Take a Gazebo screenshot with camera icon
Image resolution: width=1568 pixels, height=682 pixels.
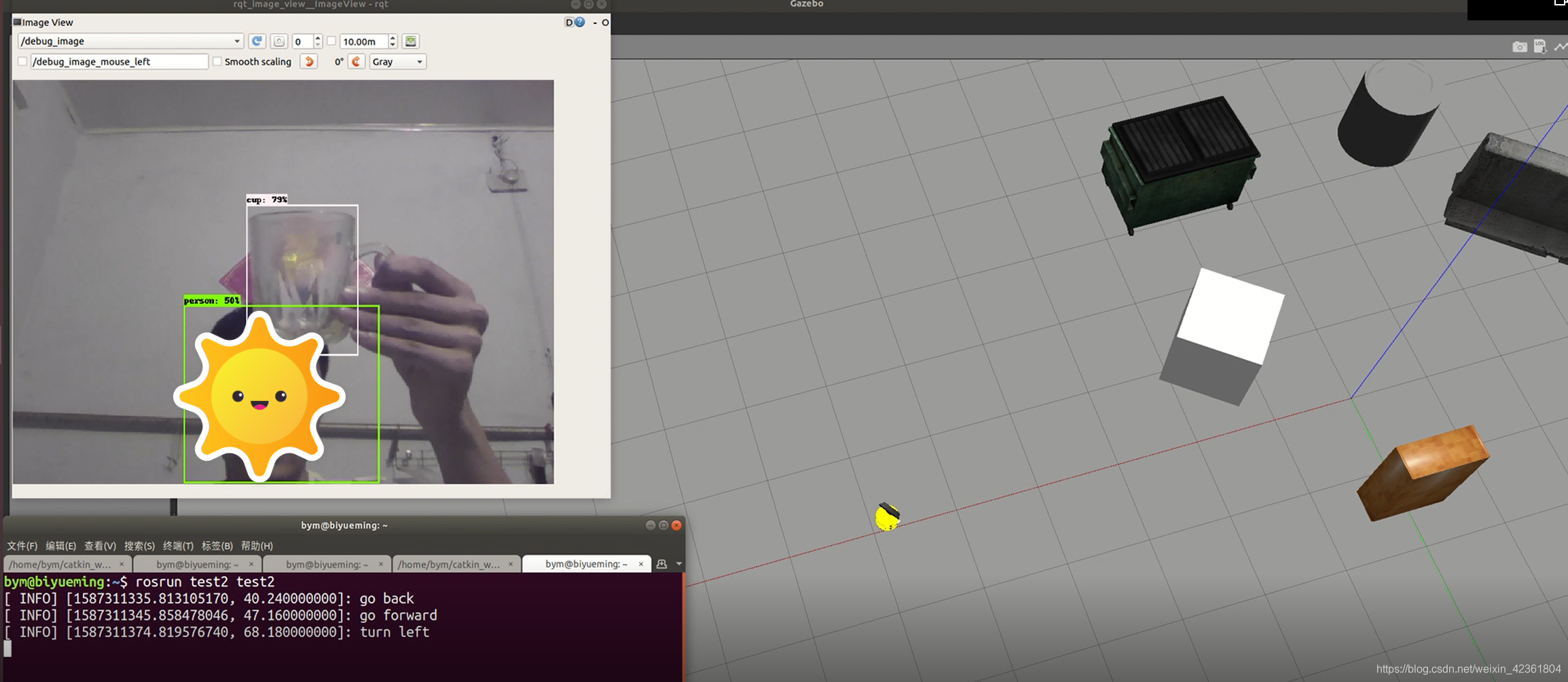(x=1520, y=47)
